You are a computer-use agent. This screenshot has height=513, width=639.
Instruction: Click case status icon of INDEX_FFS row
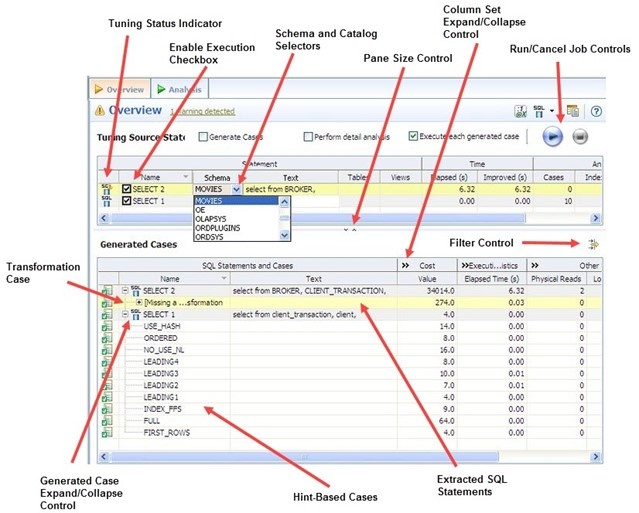coord(107,409)
